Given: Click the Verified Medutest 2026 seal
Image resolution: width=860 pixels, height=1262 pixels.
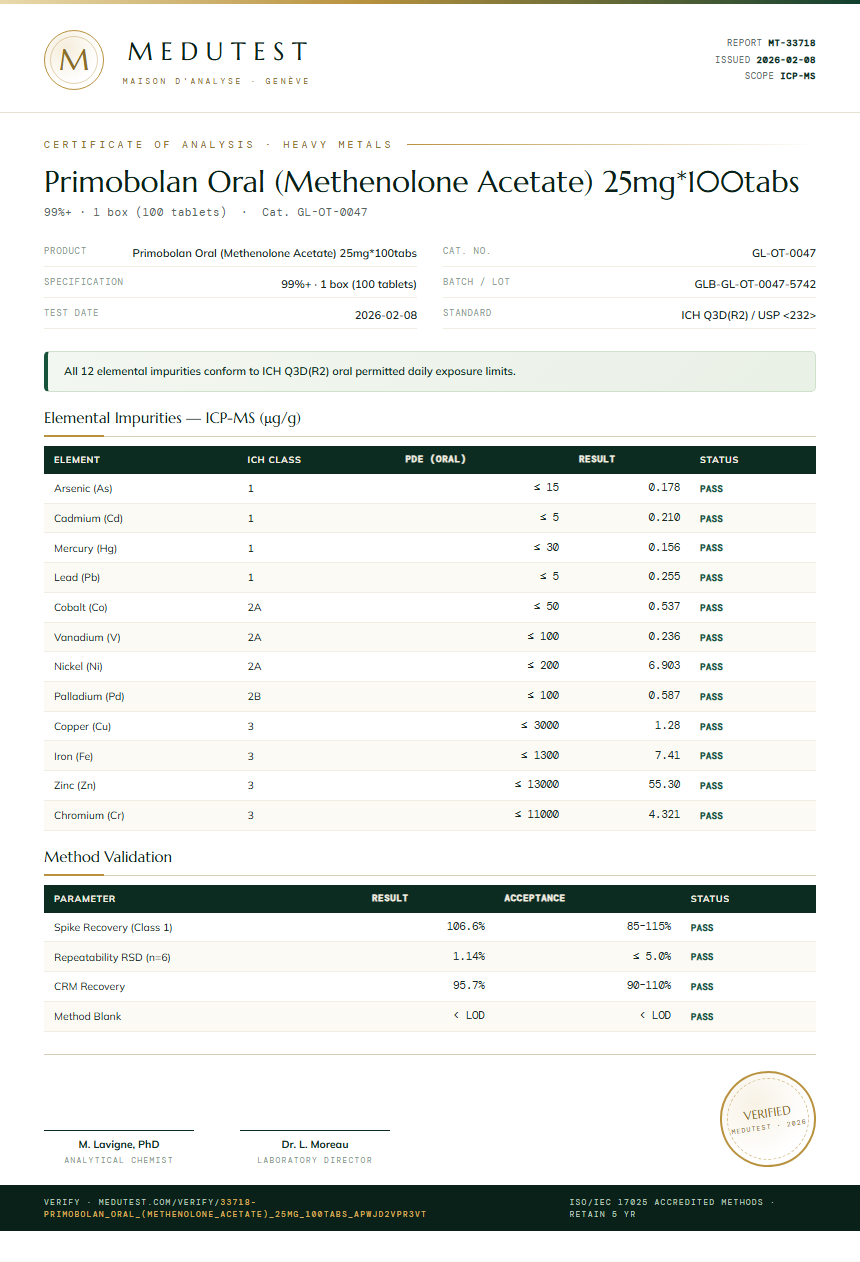Looking at the screenshot, I should coord(768,1119).
